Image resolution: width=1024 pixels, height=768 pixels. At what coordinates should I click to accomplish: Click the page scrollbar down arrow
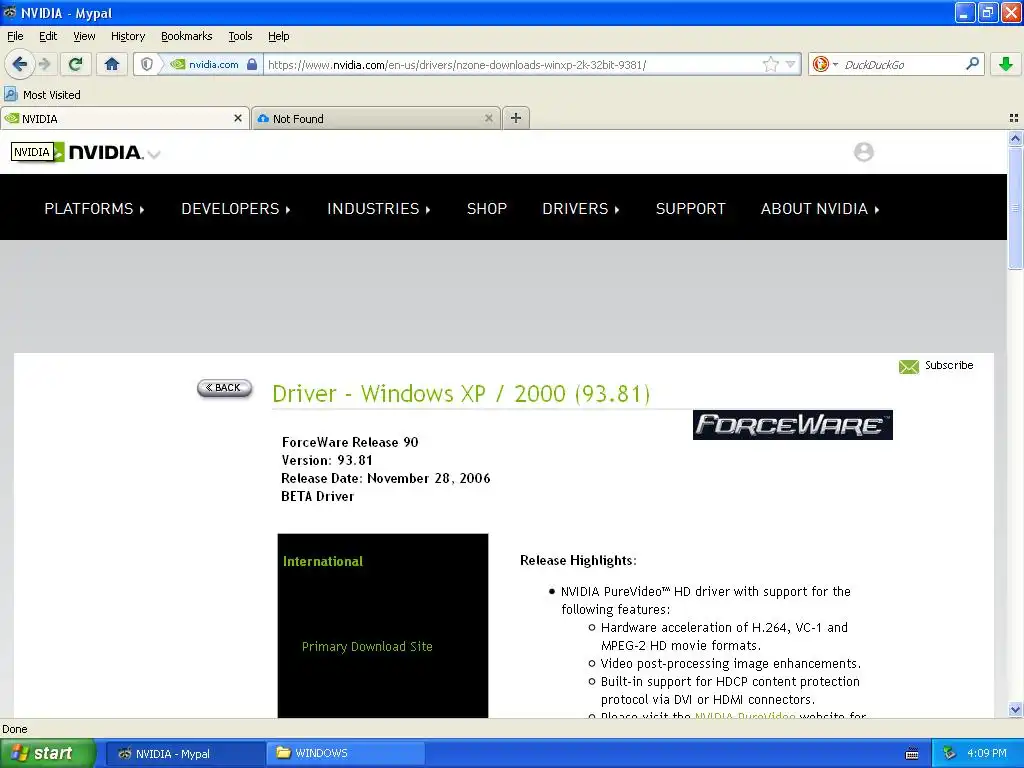click(x=1015, y=709)
